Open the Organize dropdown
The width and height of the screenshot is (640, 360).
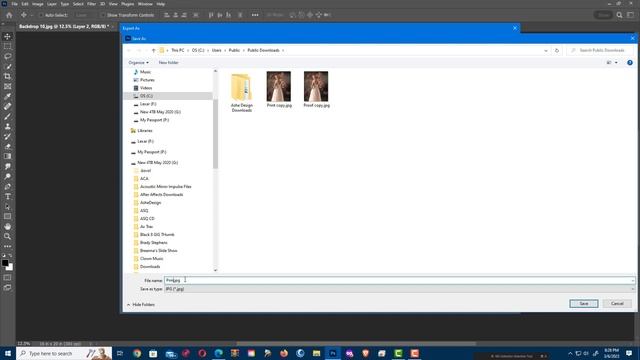138,62
